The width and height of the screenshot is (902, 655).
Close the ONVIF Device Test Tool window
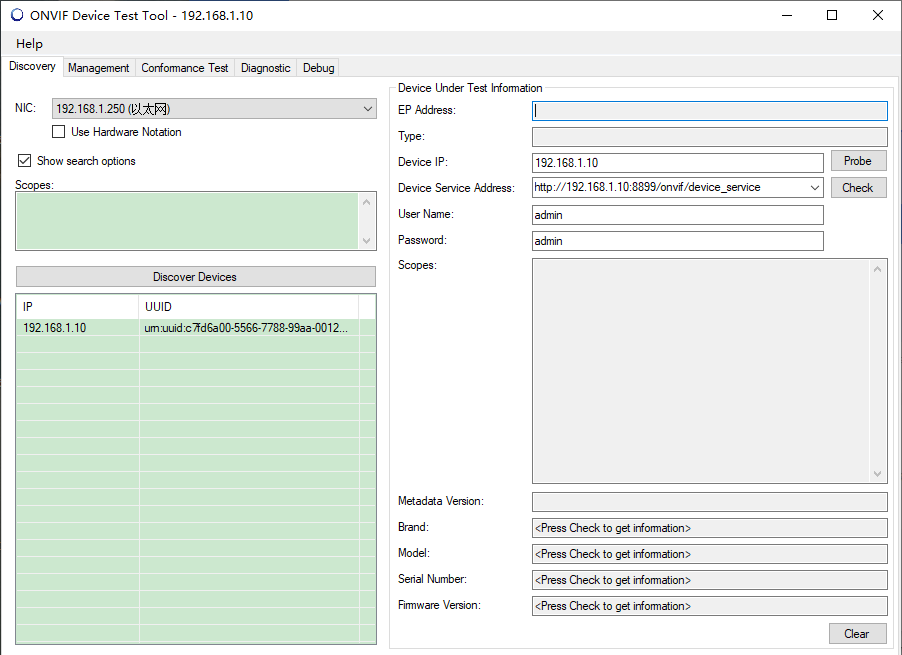tap(877, 16)
